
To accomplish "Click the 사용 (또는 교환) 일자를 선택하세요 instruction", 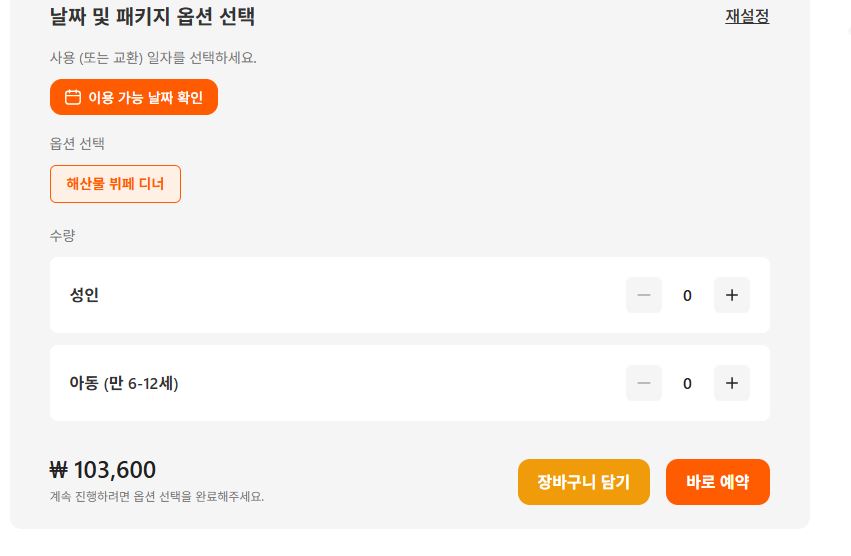I will (x=153, y=58).
